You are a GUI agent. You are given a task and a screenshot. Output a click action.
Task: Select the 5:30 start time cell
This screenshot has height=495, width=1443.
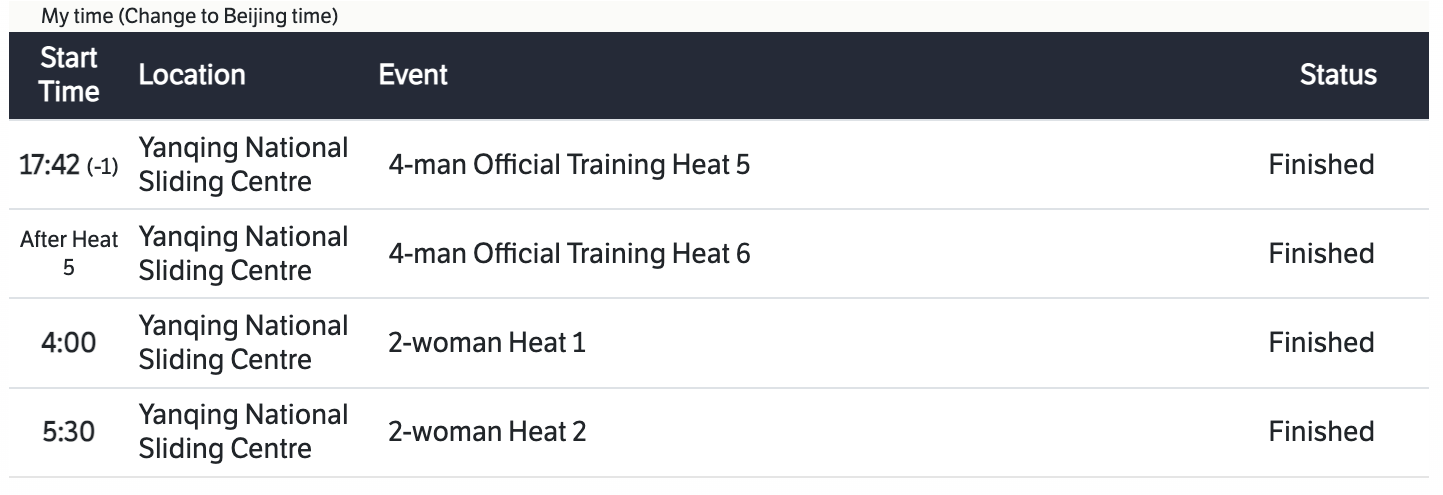coord(69,432)
